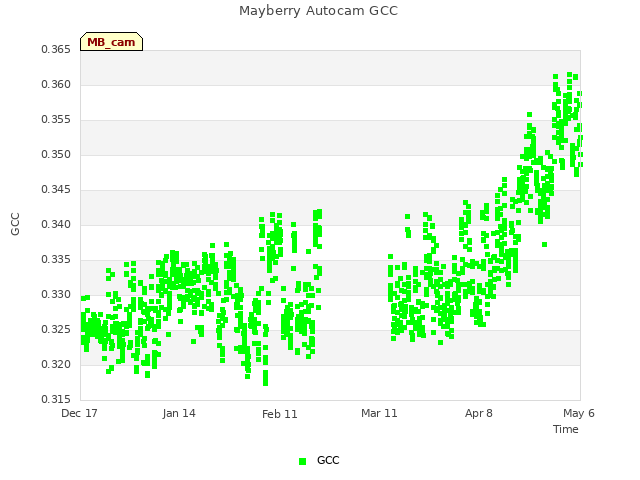Click the Jan 14 x-axis label
This screenshot has width=640, height=480.
pos(179,413)
